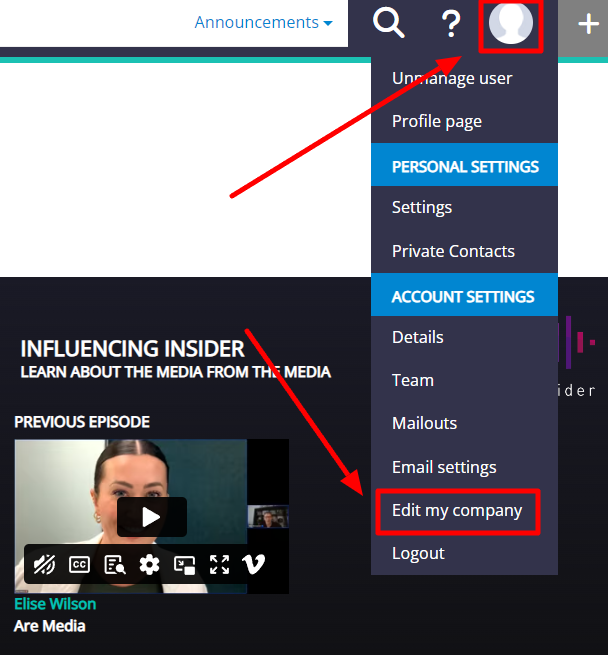Screen dimensions: 608x655
Task: Click the plus icon in the top bar
Action: click(x=588, y=24)
